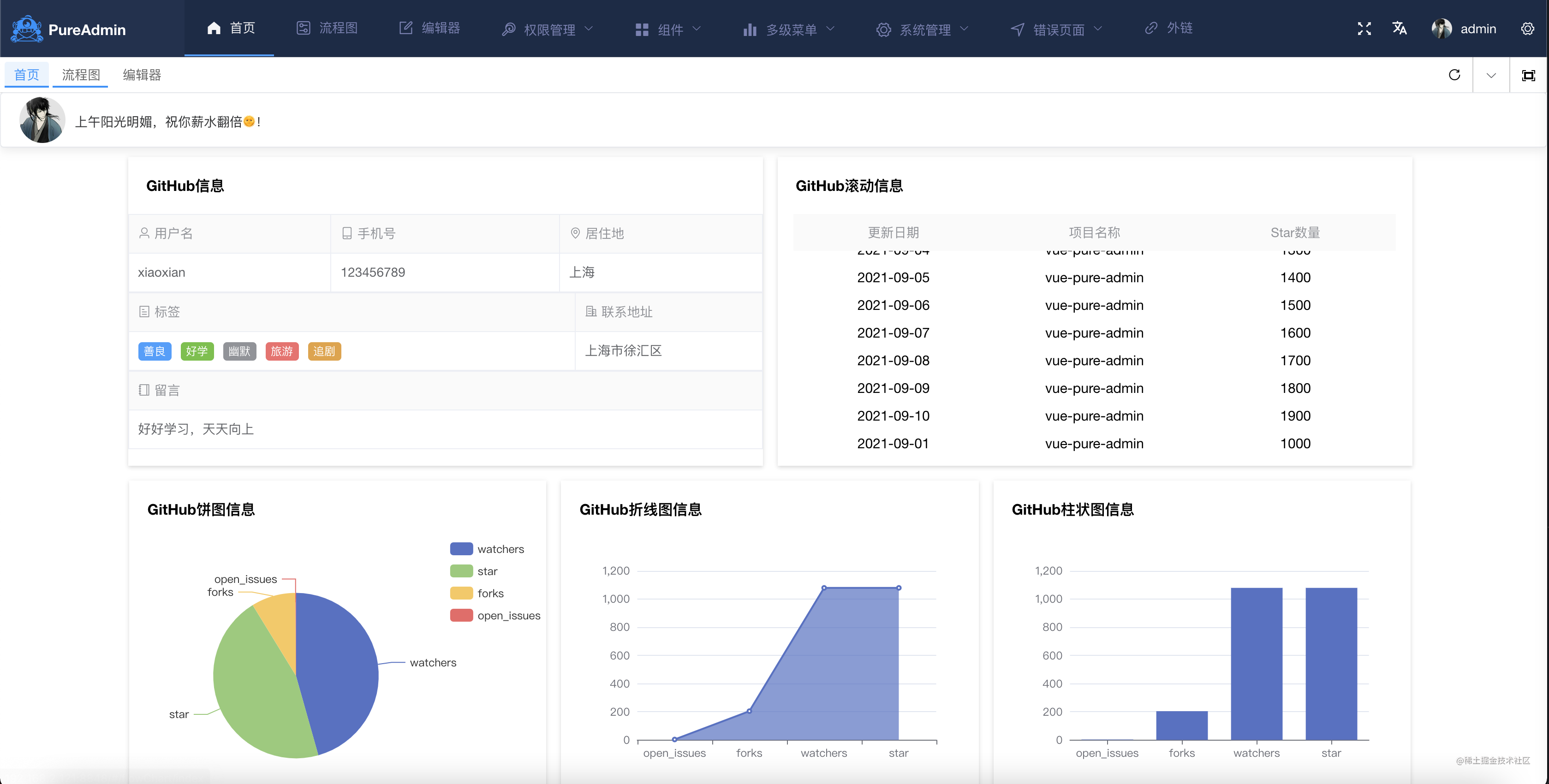Expand the 多级菜单 menu chevron
1549x784 pixels.
pos(830,29)
